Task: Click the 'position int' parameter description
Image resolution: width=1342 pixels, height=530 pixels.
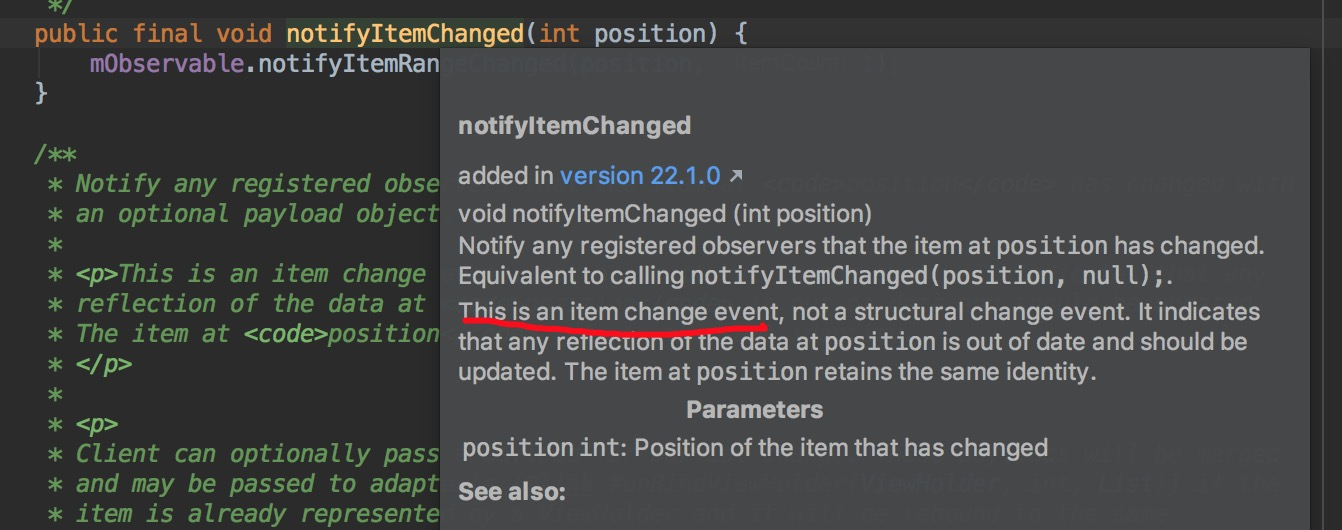Action: click(x=755, y=447)
